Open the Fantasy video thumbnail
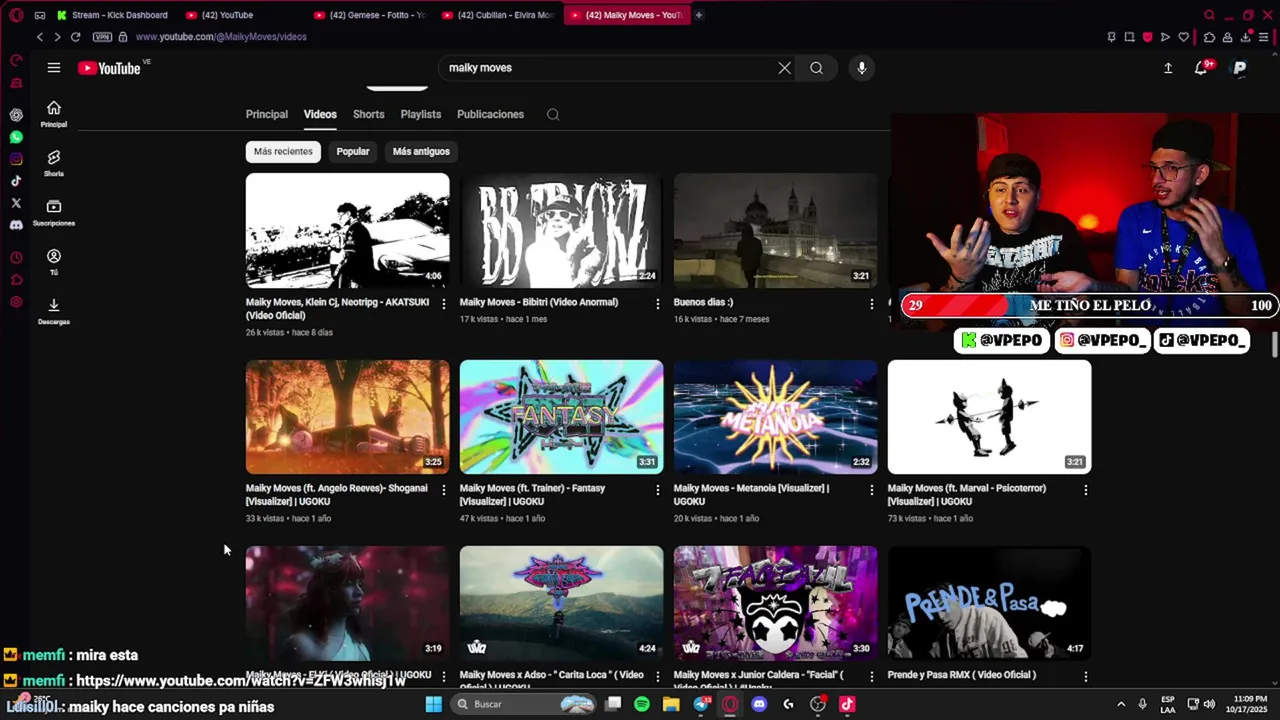1280x720 pixels. tap(561, 417)
